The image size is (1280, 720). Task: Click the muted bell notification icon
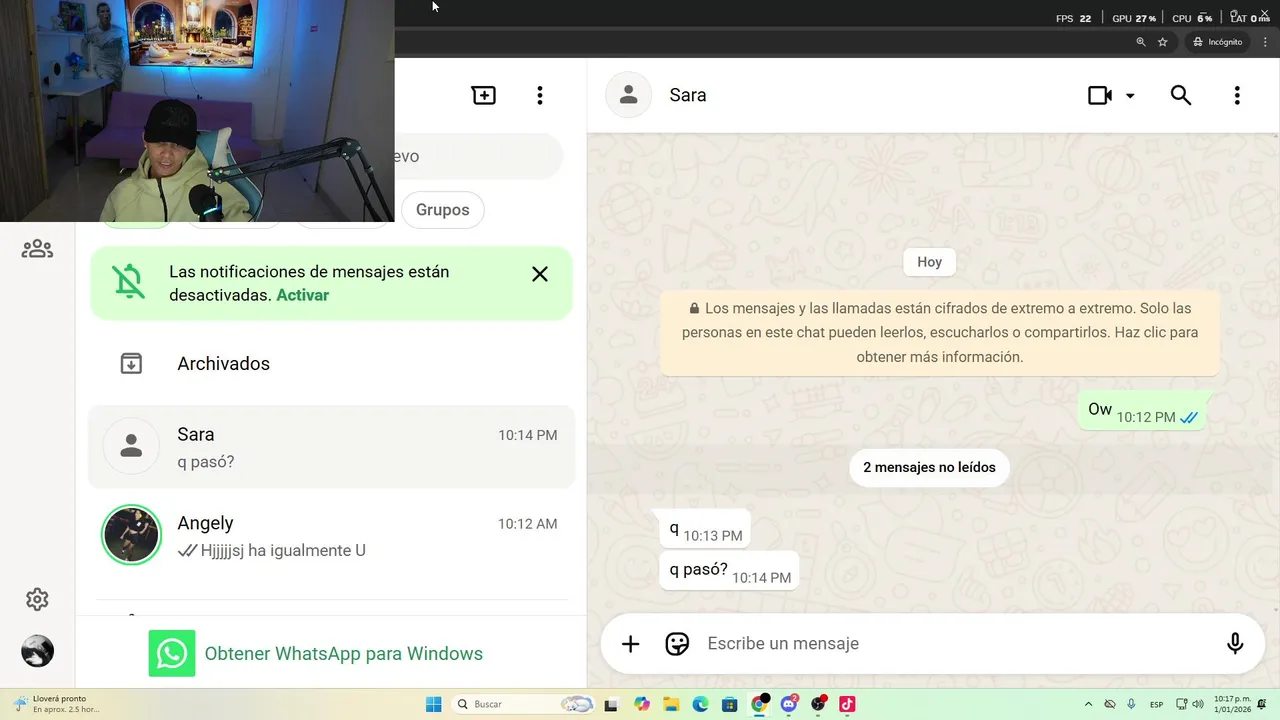(129, 283)
